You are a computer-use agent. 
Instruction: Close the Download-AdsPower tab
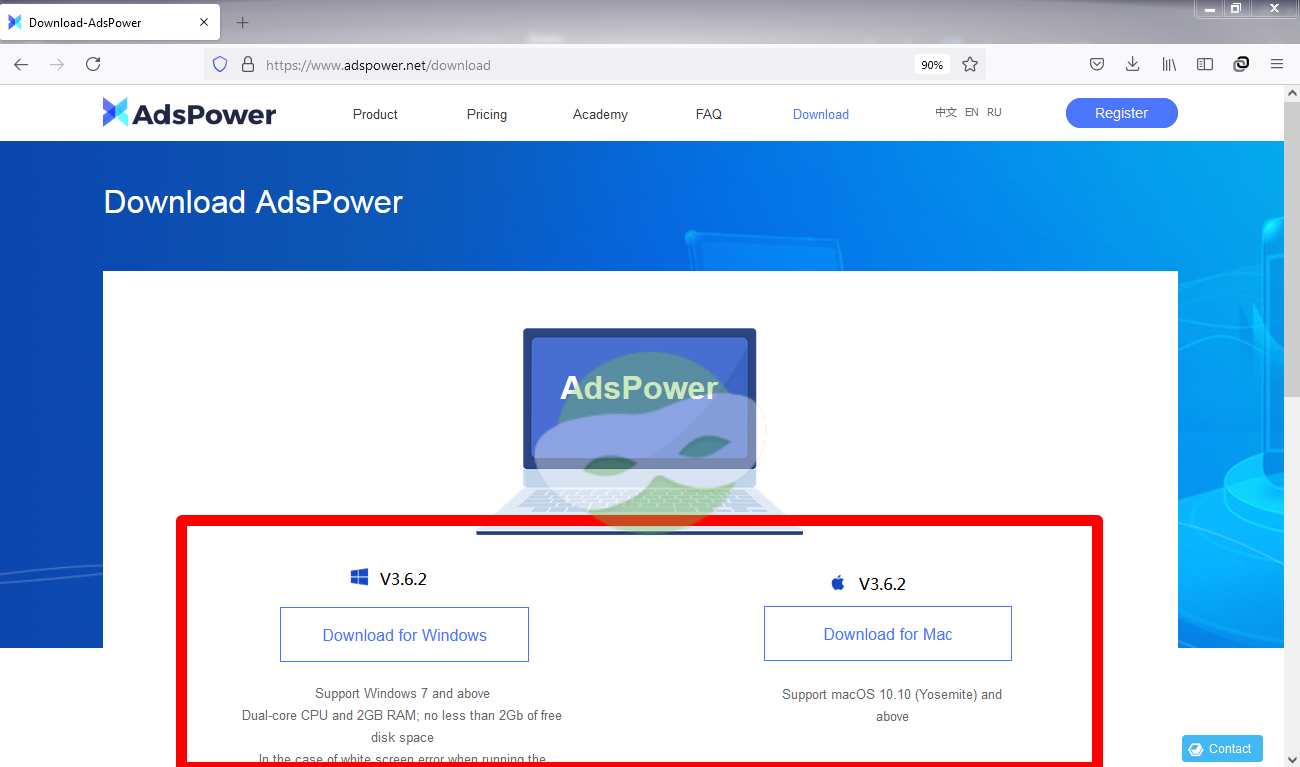pos(204,22)
